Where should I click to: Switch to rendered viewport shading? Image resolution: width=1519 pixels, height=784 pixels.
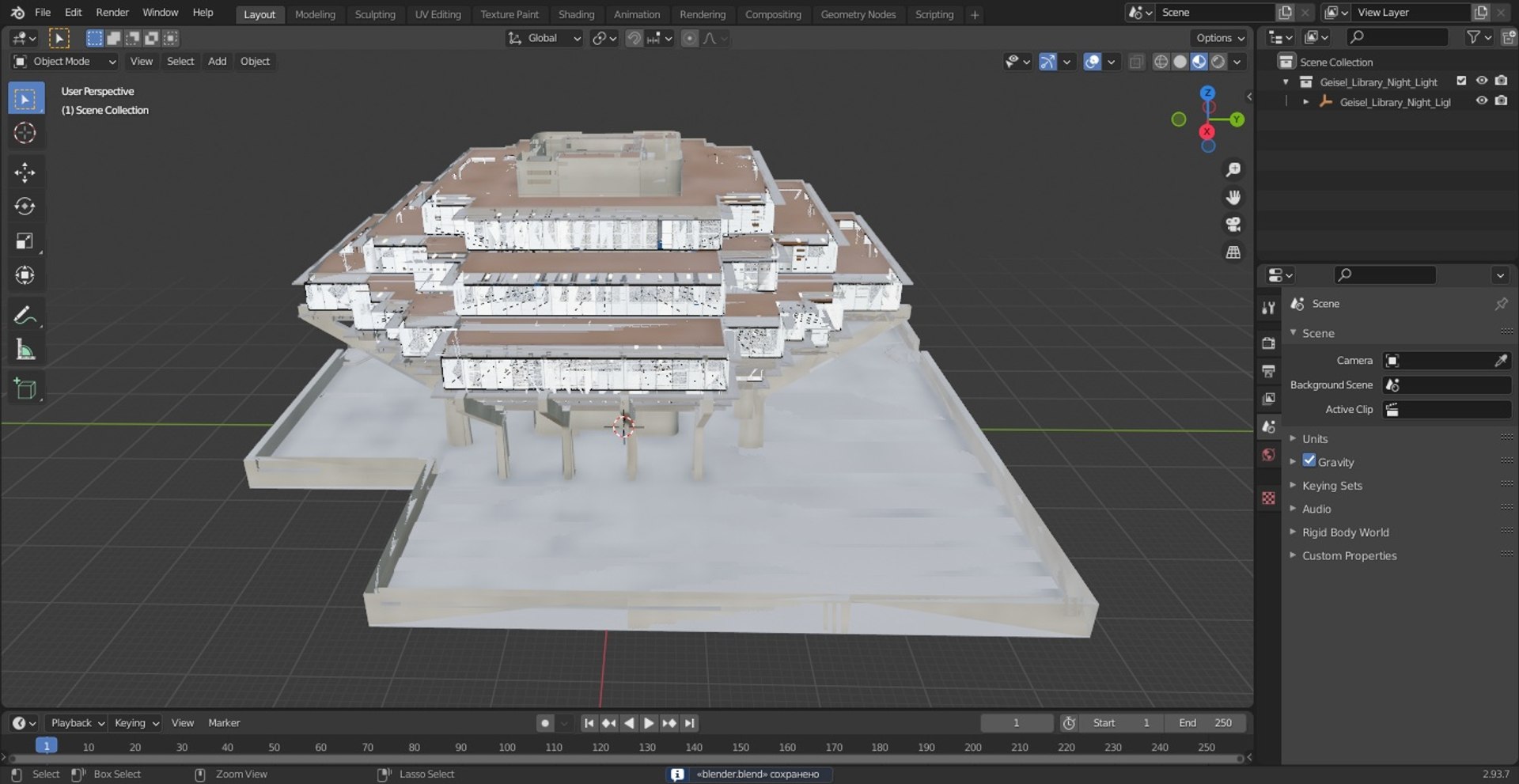(x=1219, y=62)
